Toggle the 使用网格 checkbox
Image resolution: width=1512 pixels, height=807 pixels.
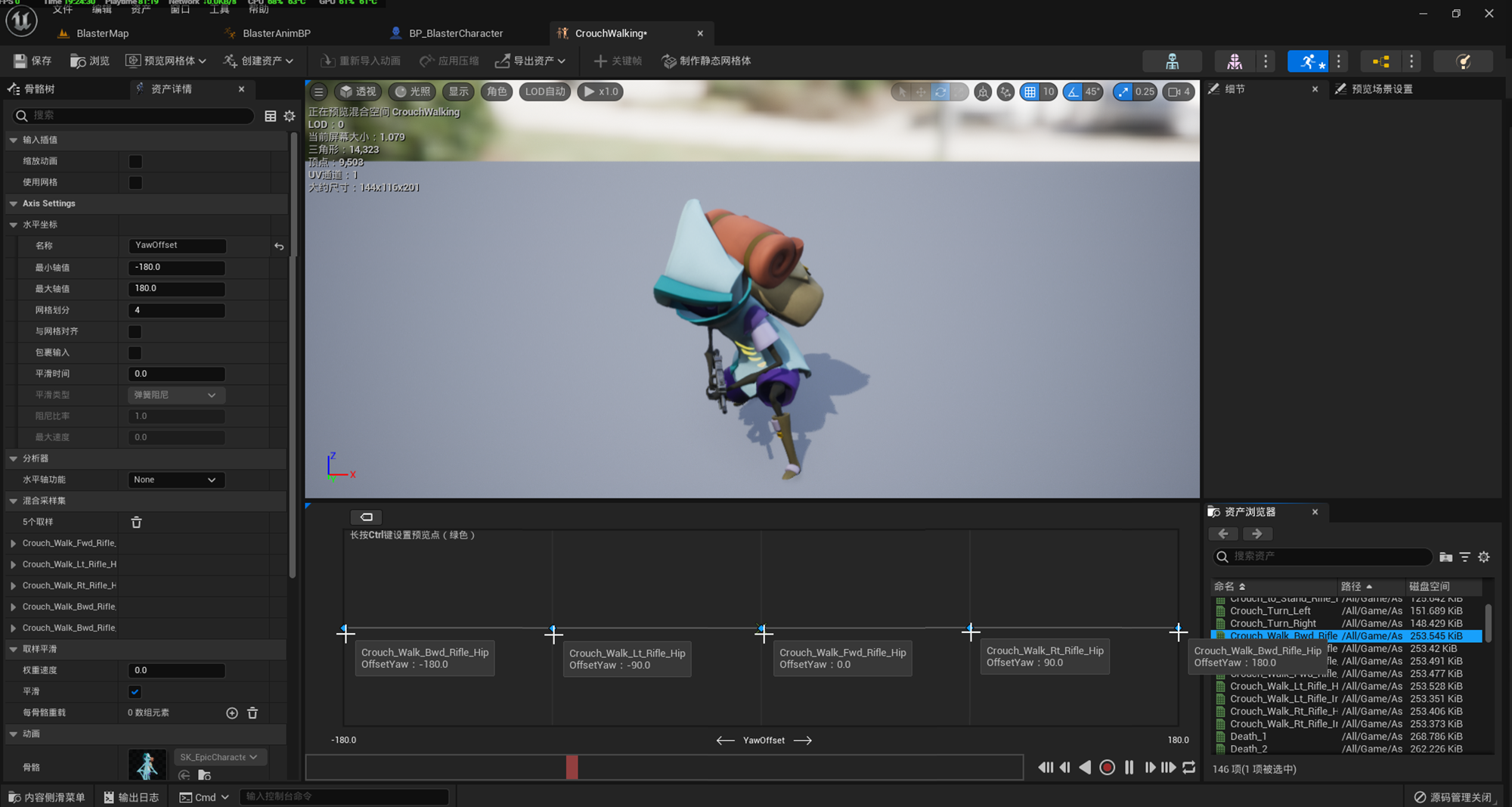(135, 182)
